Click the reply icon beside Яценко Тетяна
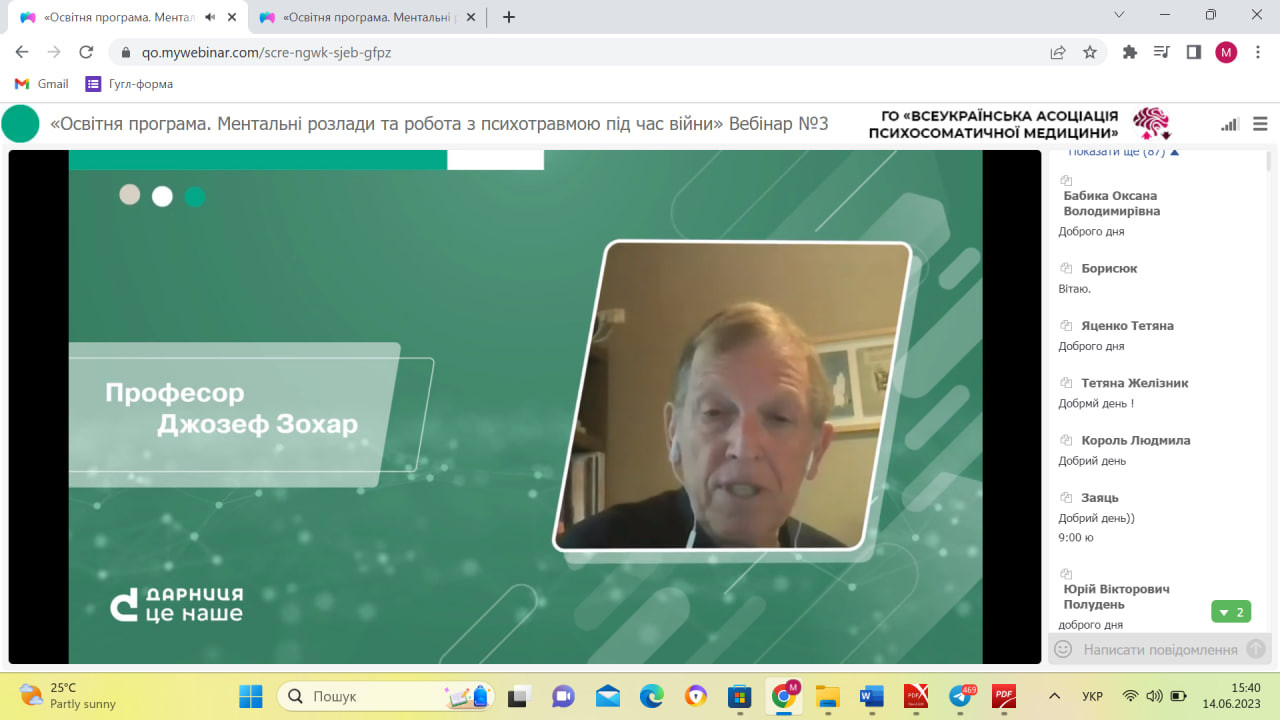Image resolution: width=1280 pixels, height=720 pixels. pyautogui.click(x=1066, y=325)
